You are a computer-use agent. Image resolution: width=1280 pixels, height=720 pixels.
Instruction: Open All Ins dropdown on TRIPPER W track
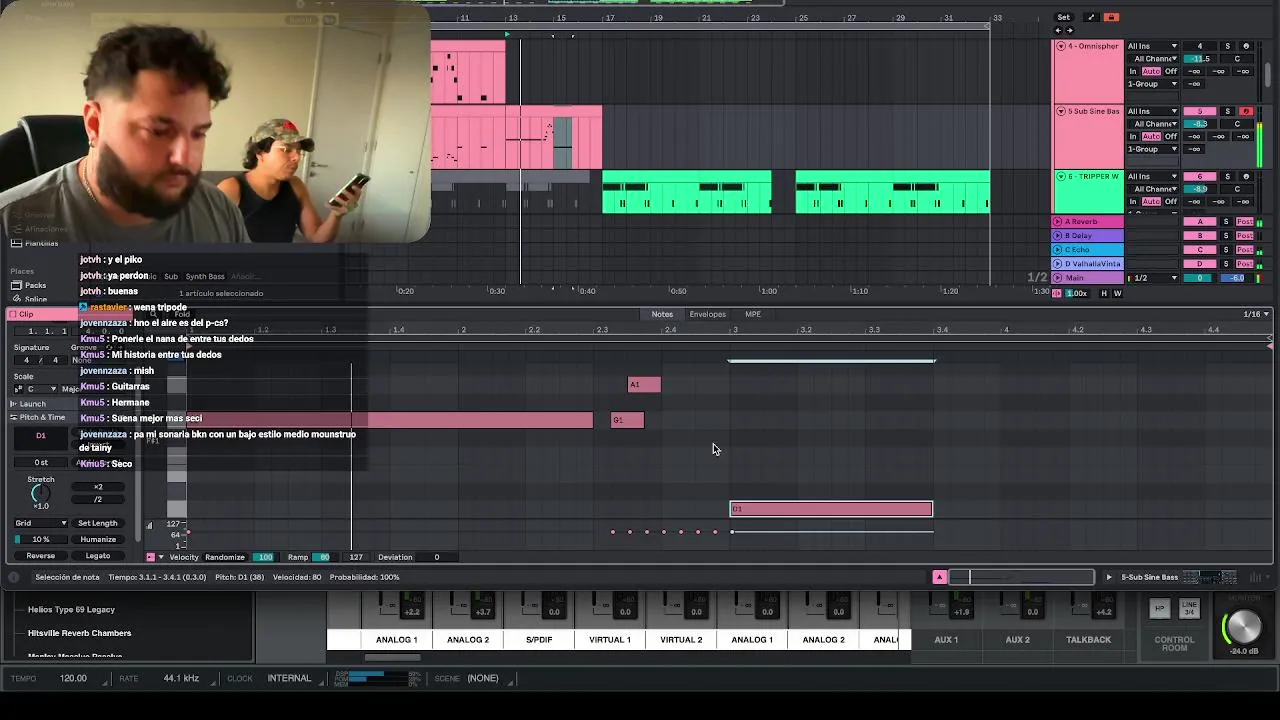click(x=1153, y=176)
